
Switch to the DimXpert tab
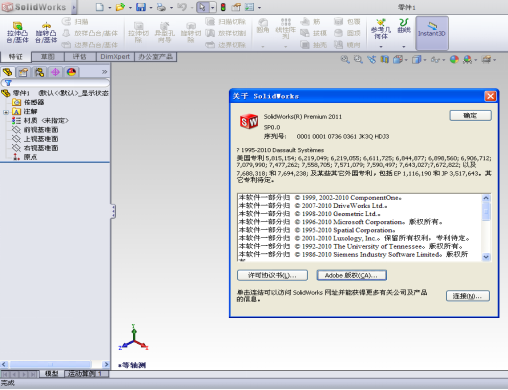[x=115, y=57]
